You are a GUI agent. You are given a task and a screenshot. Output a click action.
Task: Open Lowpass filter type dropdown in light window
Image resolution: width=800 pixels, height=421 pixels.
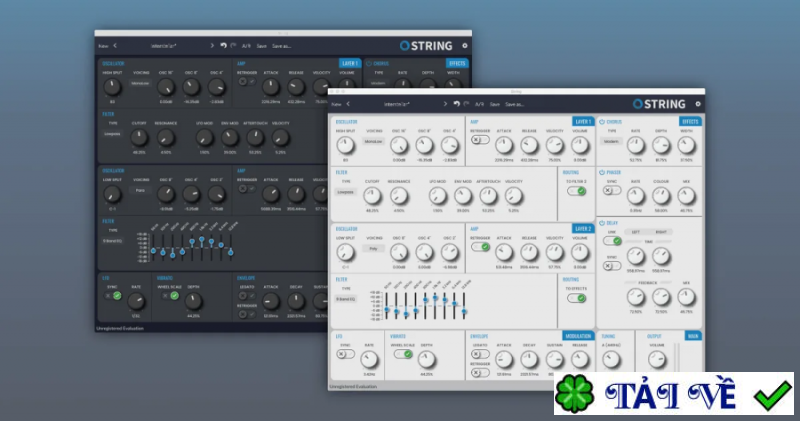[347, 191]
